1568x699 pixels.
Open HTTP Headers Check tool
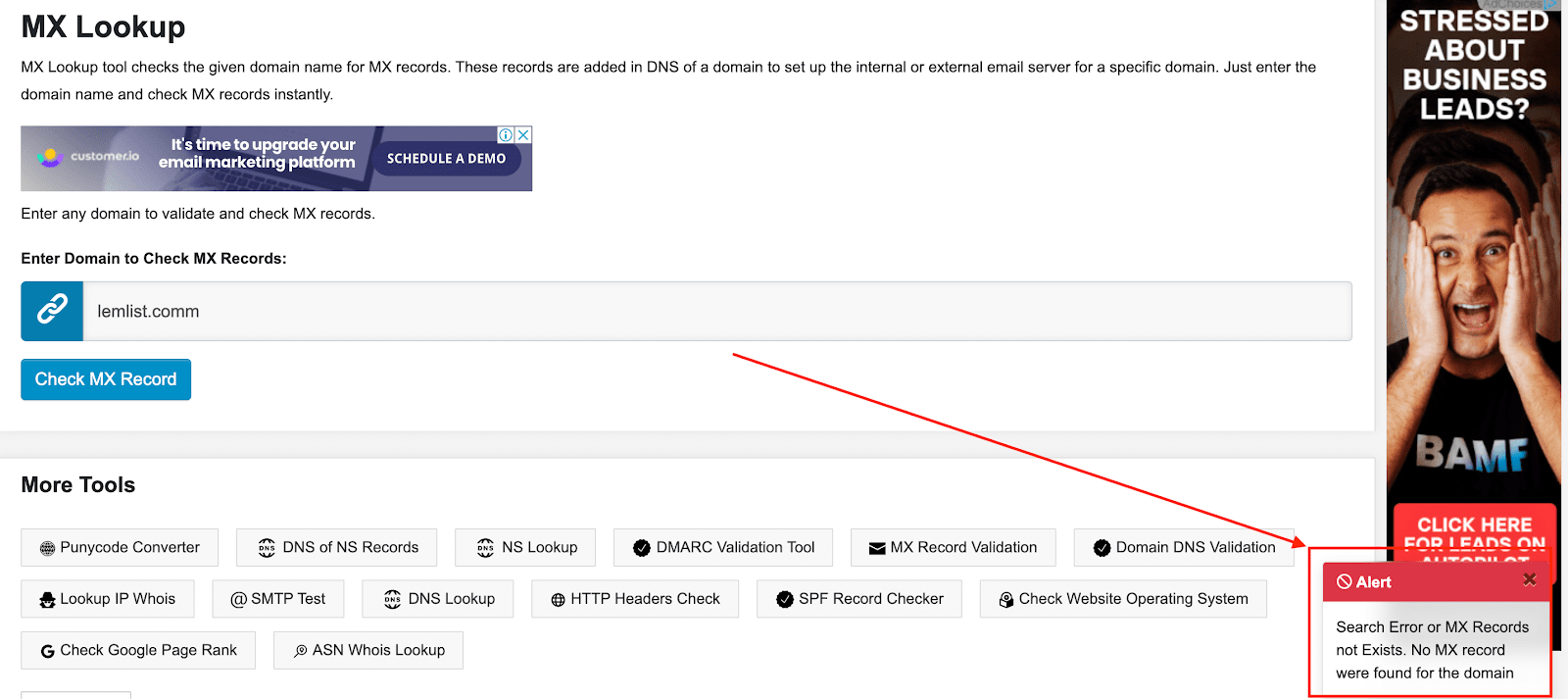pos(635,599)
